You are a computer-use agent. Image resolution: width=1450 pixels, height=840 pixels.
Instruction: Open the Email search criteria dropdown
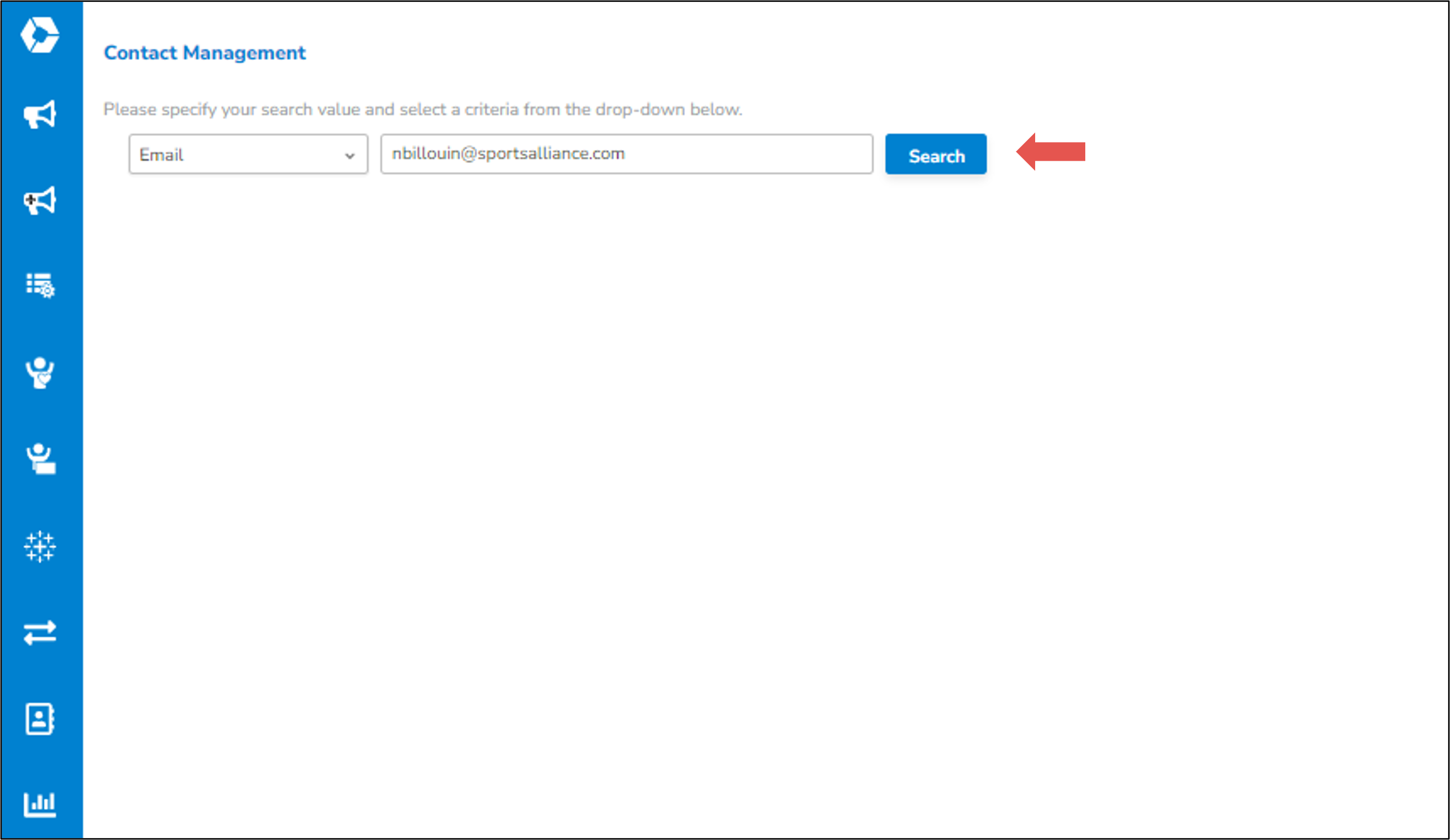tap(248, 154)
